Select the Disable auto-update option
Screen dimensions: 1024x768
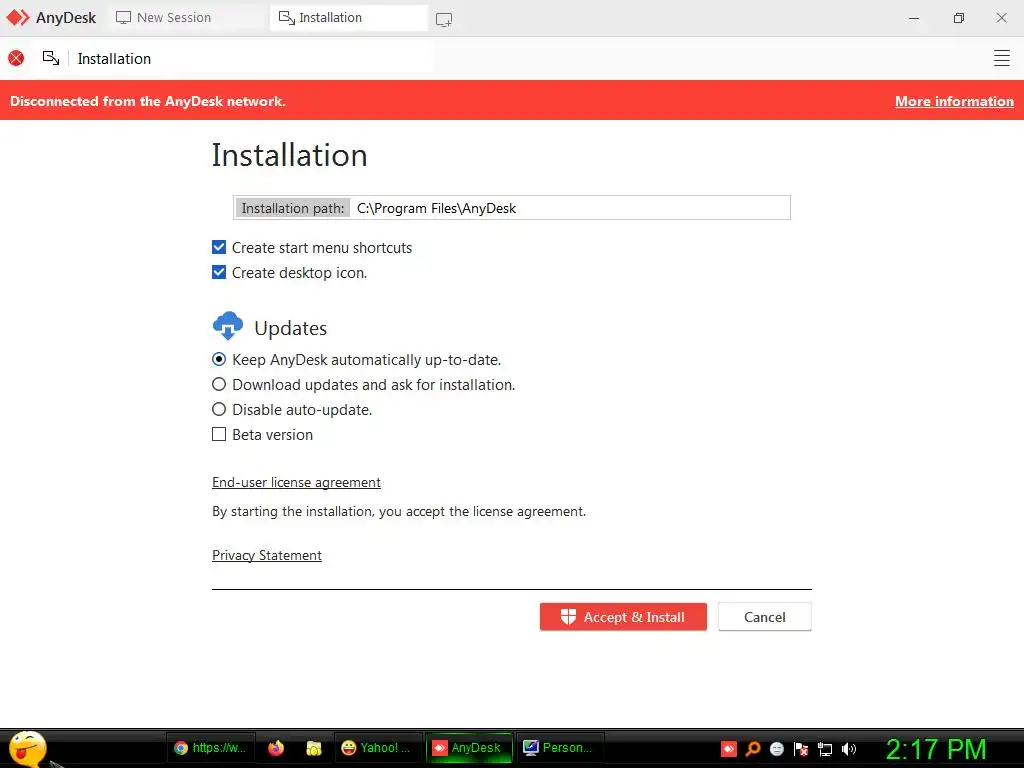pos(219,409)
